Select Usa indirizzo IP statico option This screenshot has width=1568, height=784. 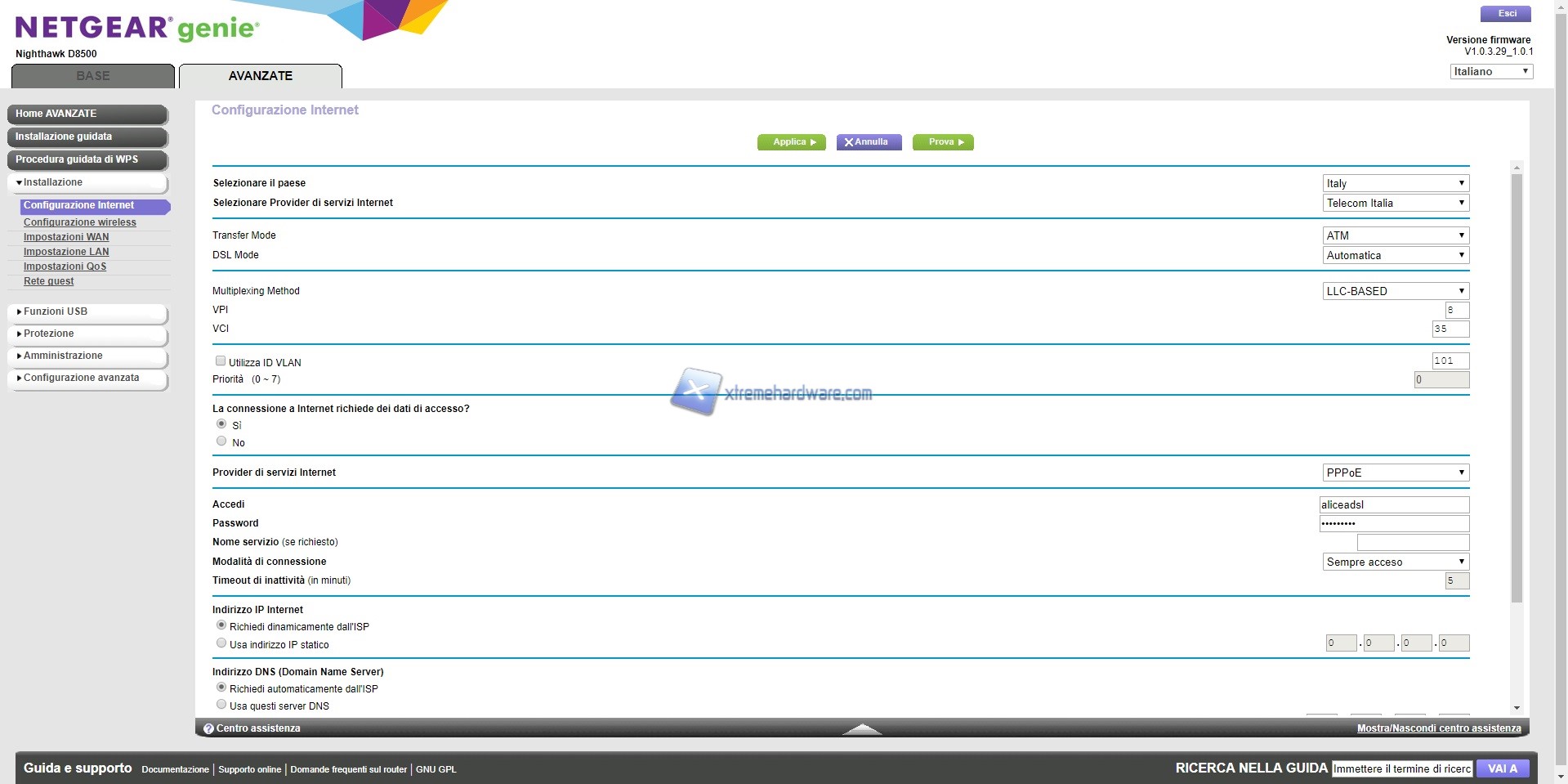click(x=221, y=643)
